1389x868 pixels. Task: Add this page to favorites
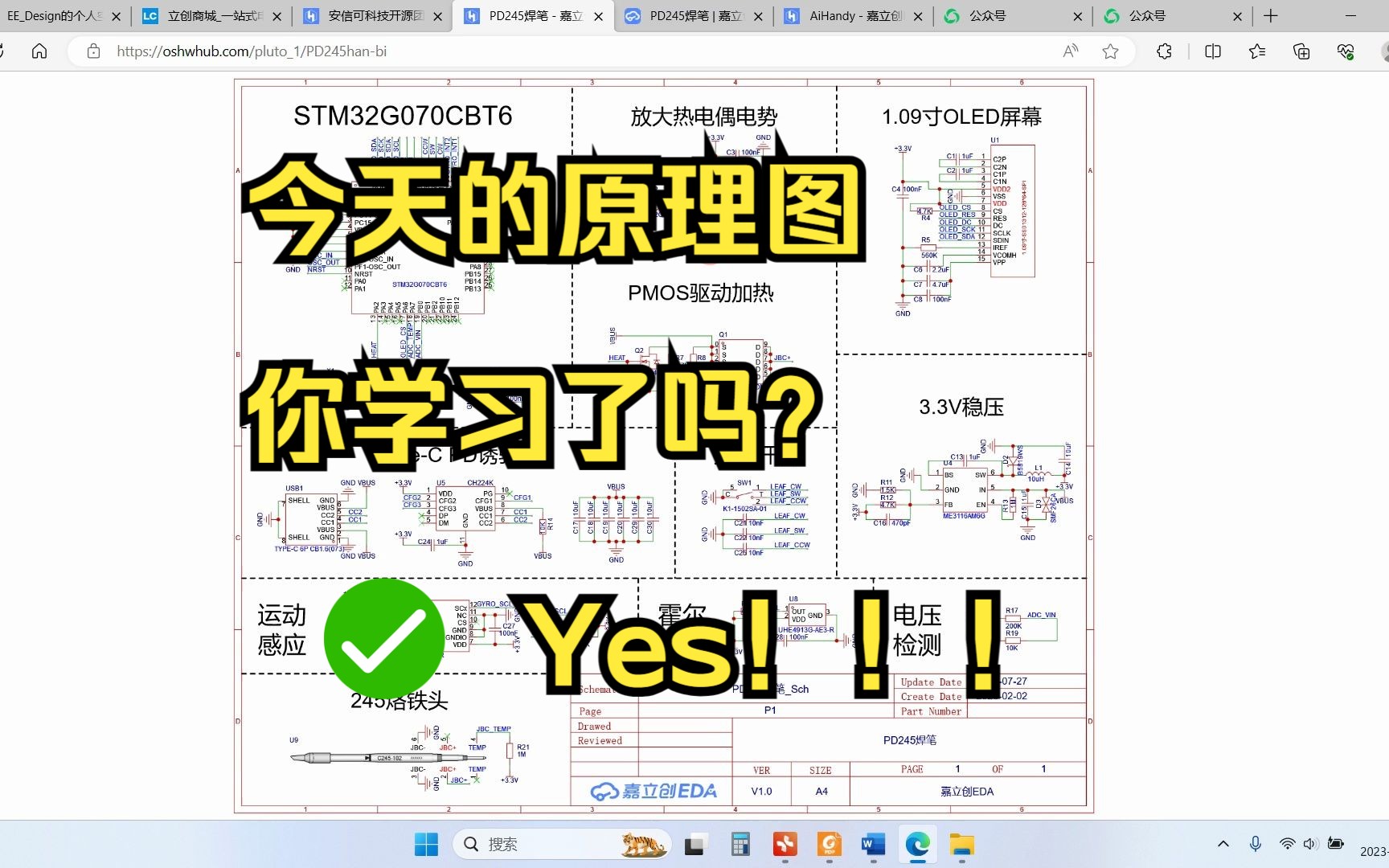(1110, 51)
